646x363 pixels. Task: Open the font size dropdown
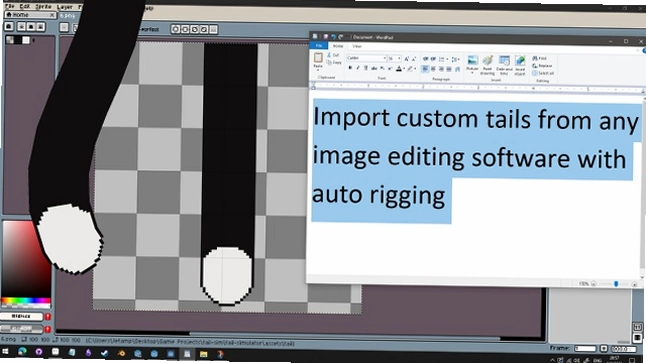(394, 59)
